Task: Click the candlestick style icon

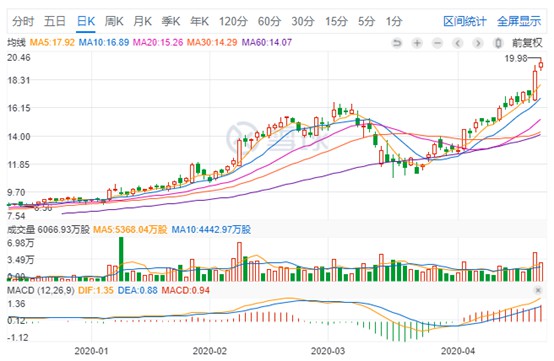Action: pos(498,43)
